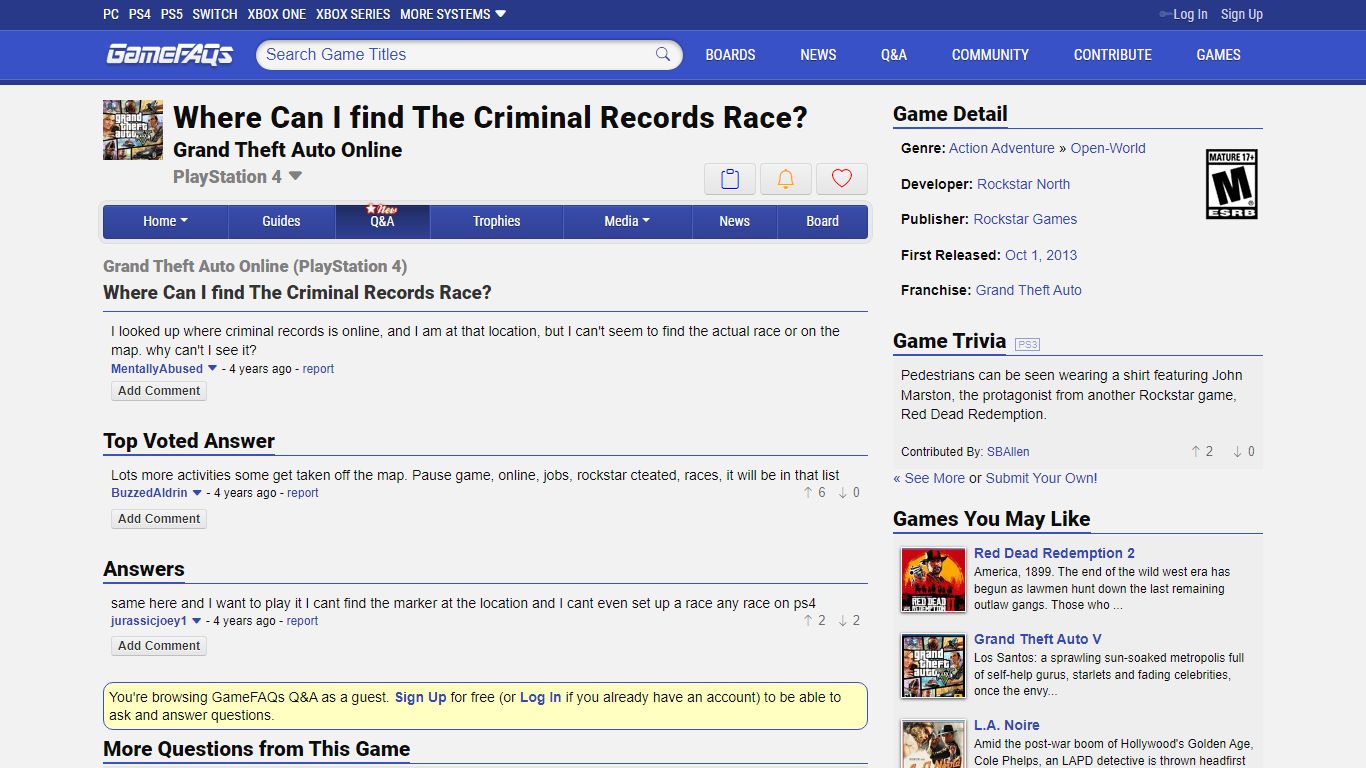The image size is (1366, 768).
Task: Click Sign Up in the guest notice
Action: coord(420,697)
